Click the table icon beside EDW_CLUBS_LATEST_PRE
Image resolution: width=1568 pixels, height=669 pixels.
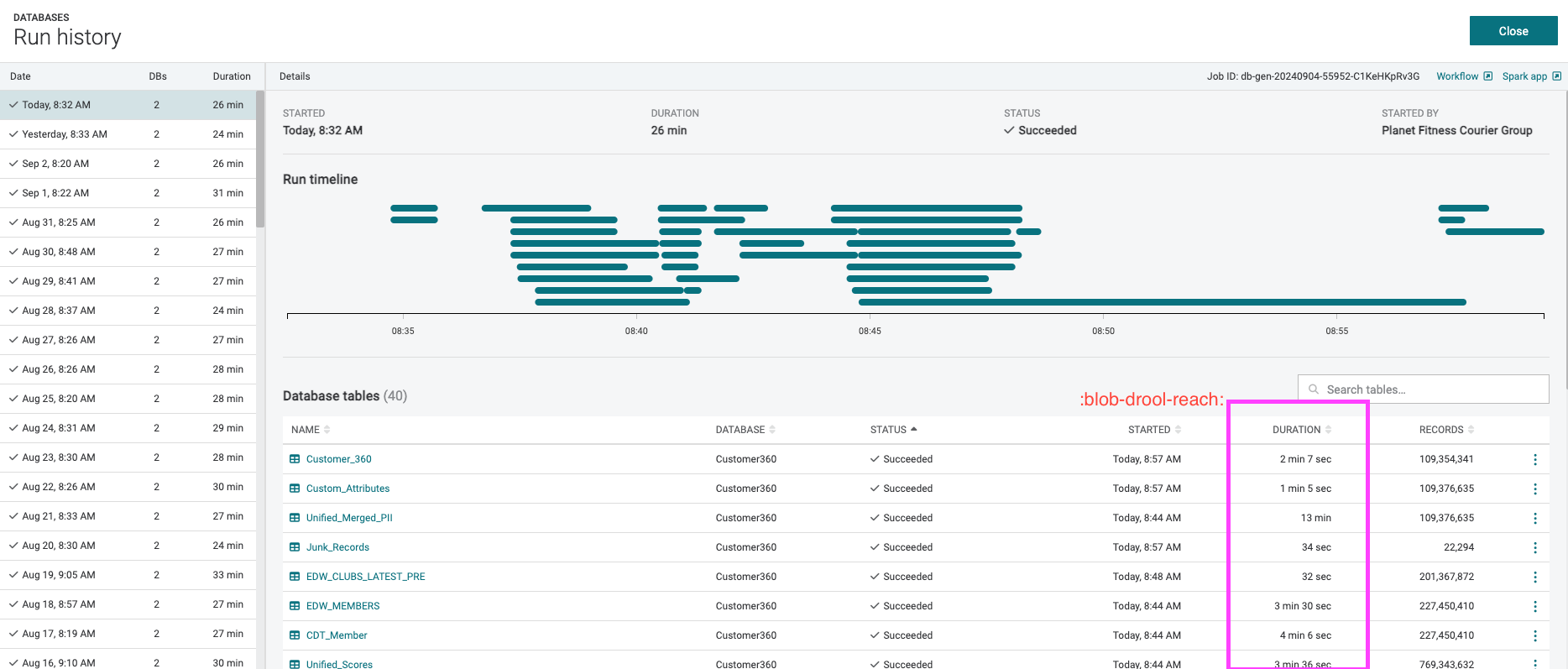(x=295, y=577)
